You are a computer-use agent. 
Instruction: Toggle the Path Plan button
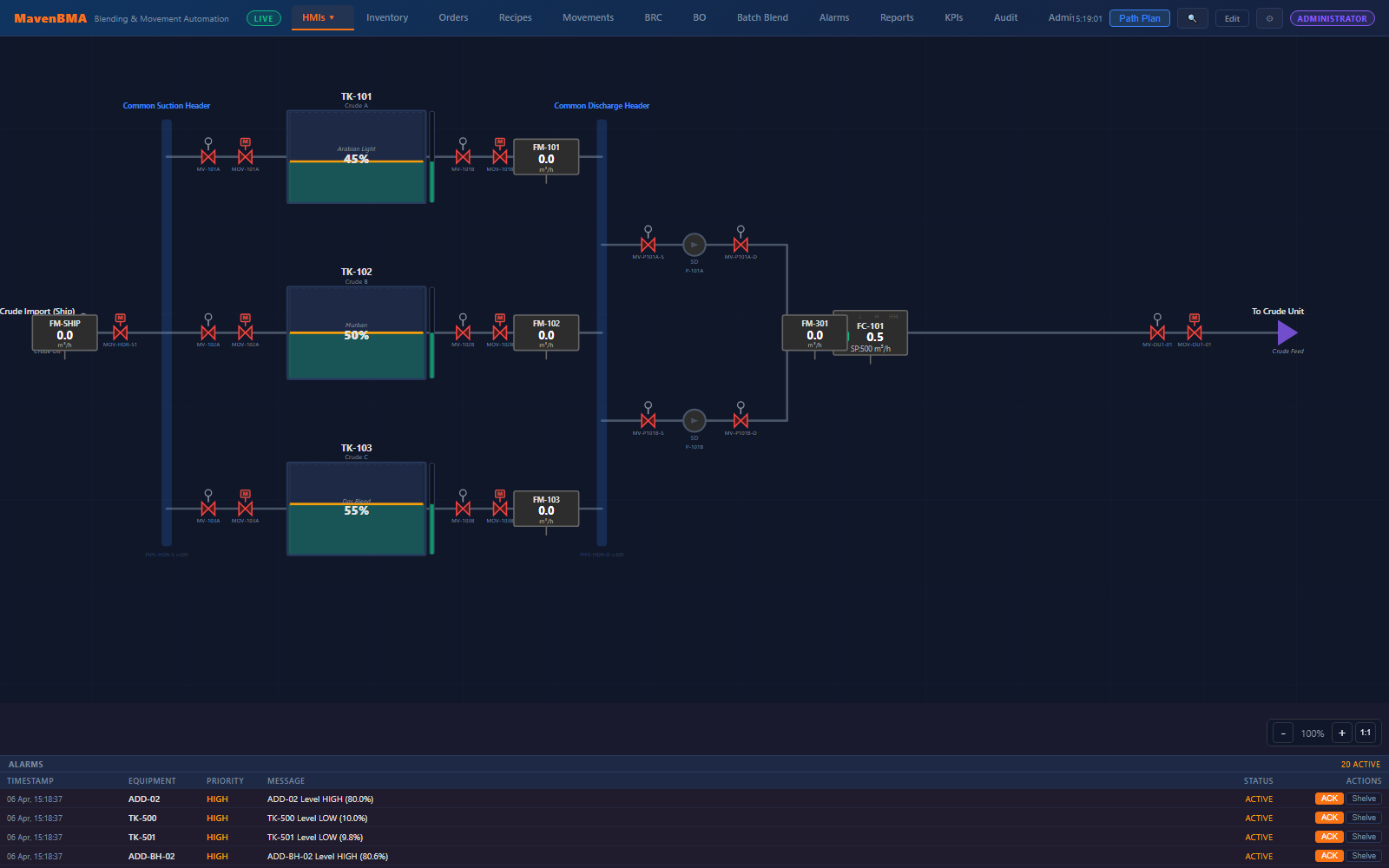[x=1139, y=18]
